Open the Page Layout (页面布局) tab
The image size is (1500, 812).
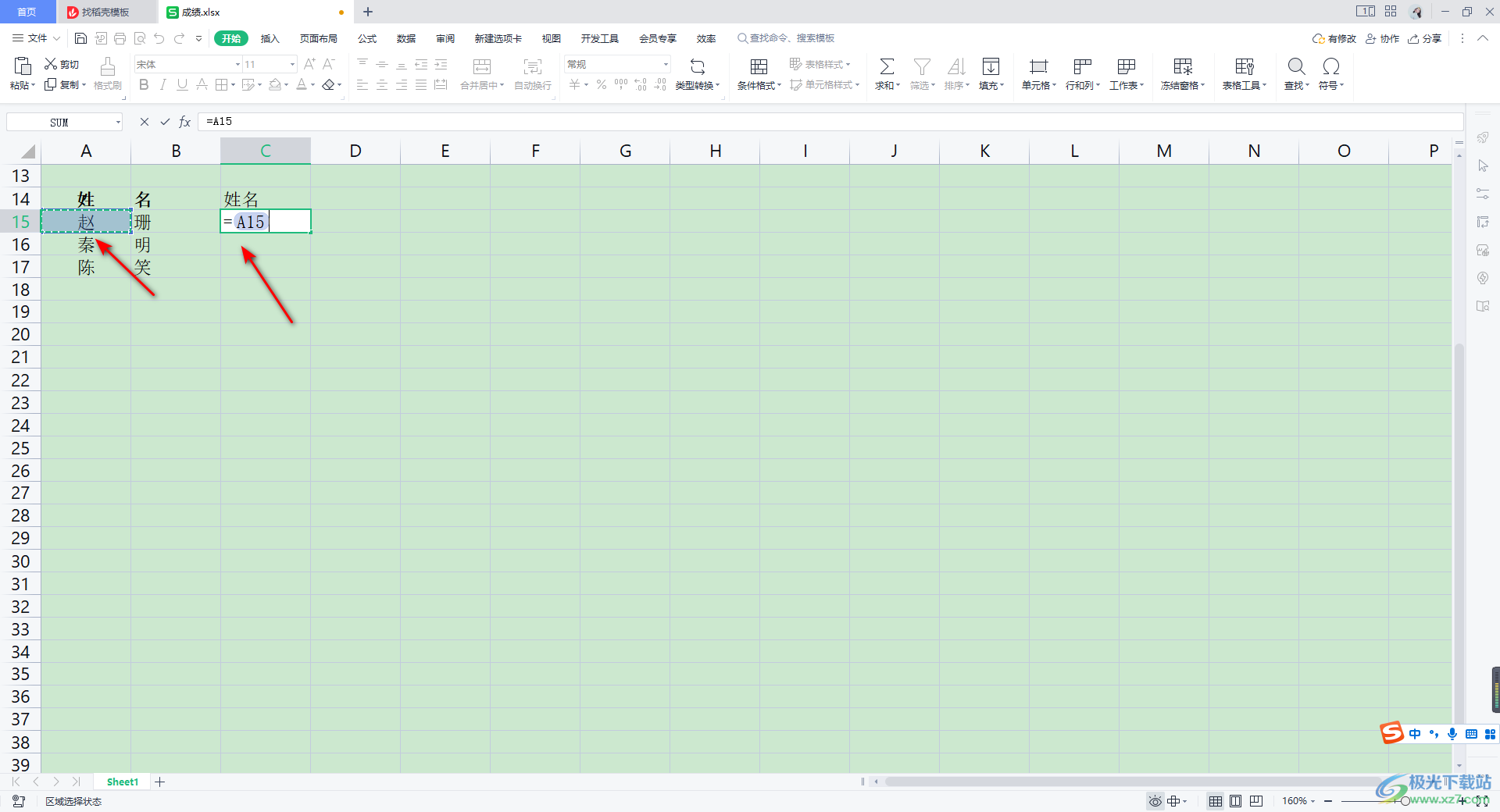click(x=319, y=38)
